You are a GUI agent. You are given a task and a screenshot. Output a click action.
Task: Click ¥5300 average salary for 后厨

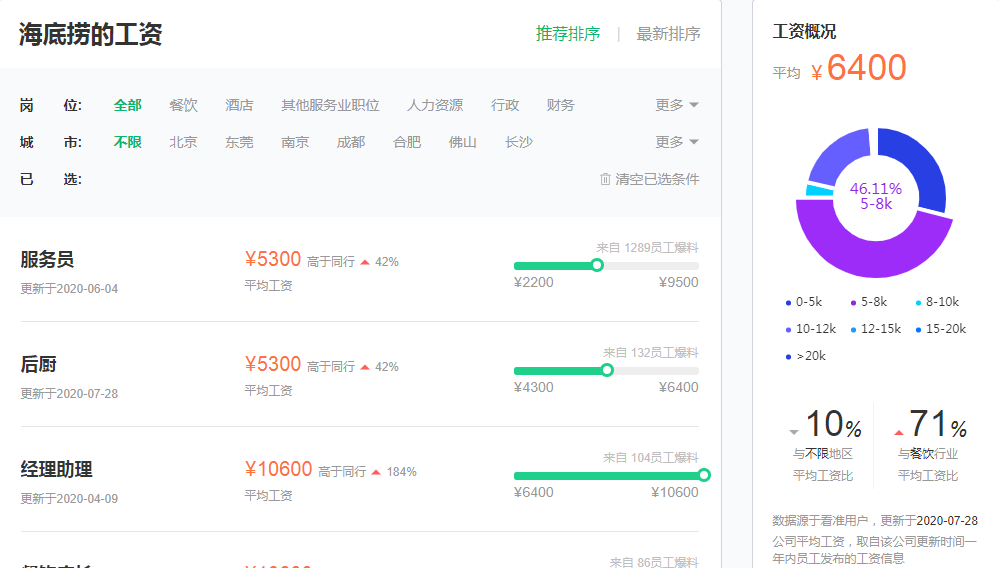273,364
